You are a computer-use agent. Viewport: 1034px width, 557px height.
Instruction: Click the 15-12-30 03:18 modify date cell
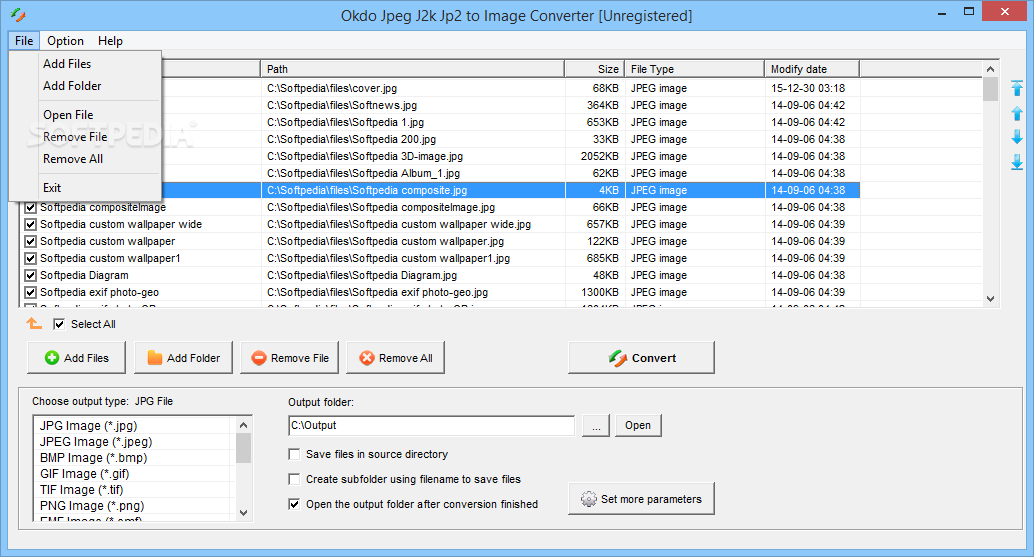click(808, 88)
